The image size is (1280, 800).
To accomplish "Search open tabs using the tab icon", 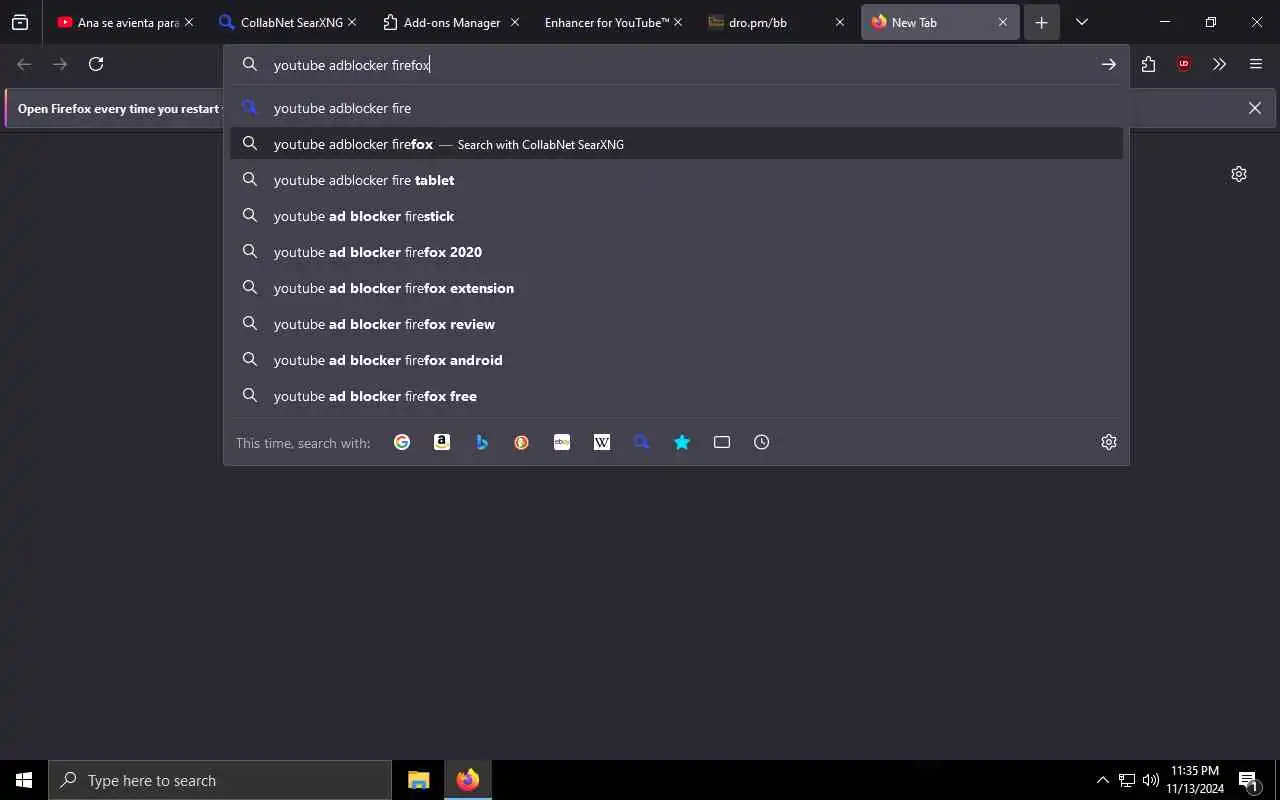I will [x=722, y=442].
